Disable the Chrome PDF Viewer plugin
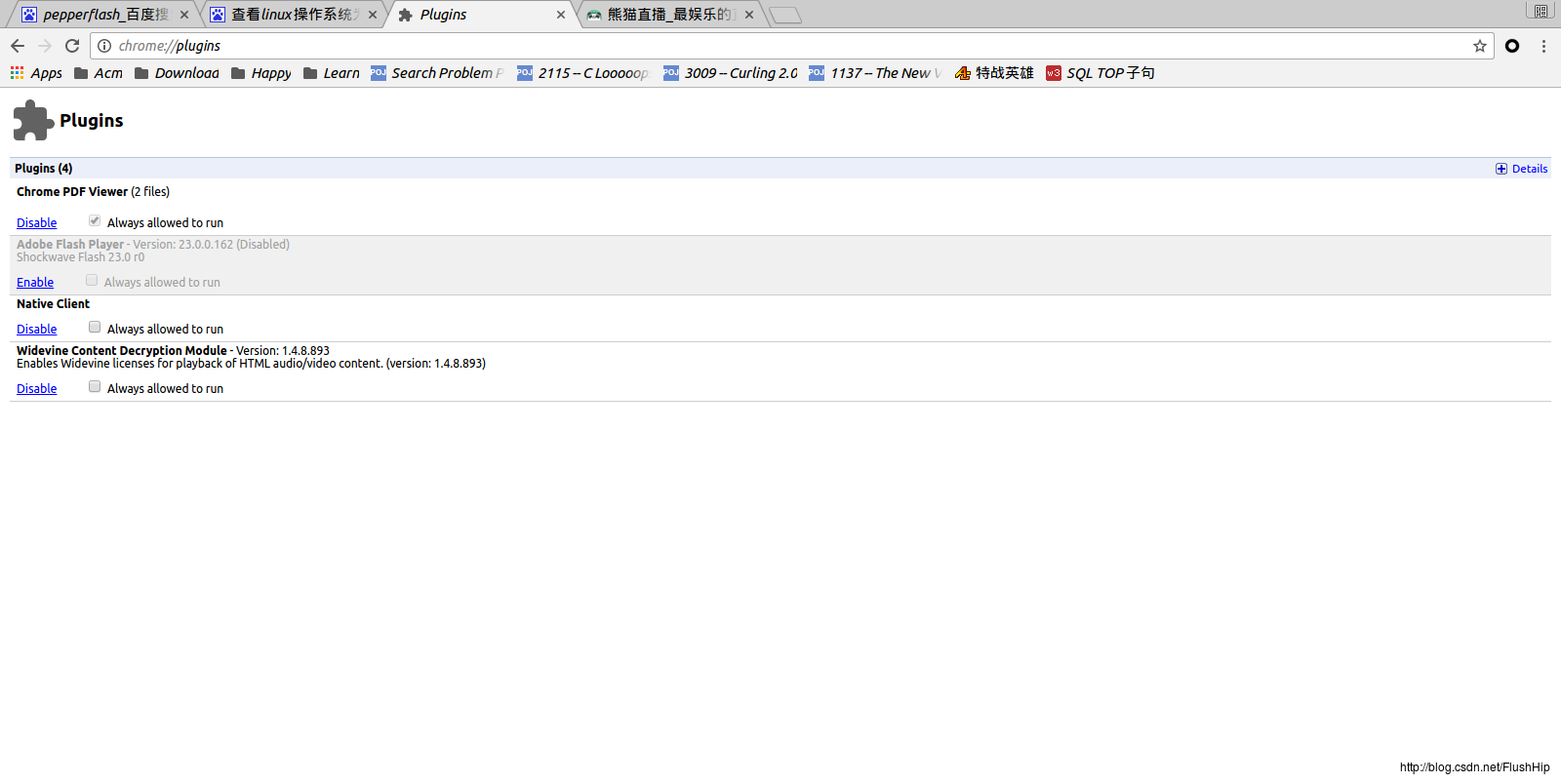1561x784 pixels. tap(37, 223)
